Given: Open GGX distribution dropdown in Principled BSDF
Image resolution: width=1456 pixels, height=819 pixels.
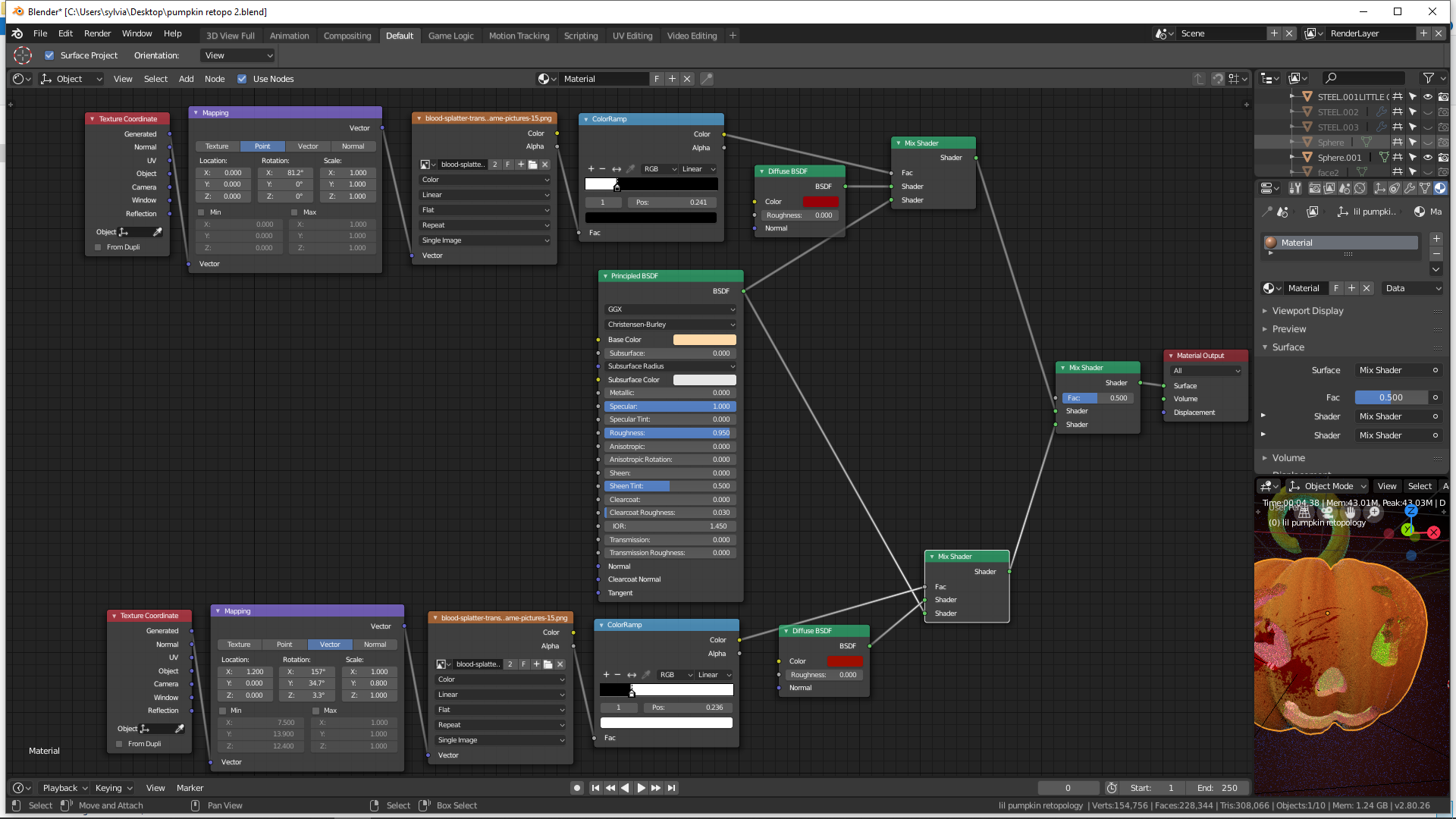Looking at the screenshot, I should click(x=670, y=309).
